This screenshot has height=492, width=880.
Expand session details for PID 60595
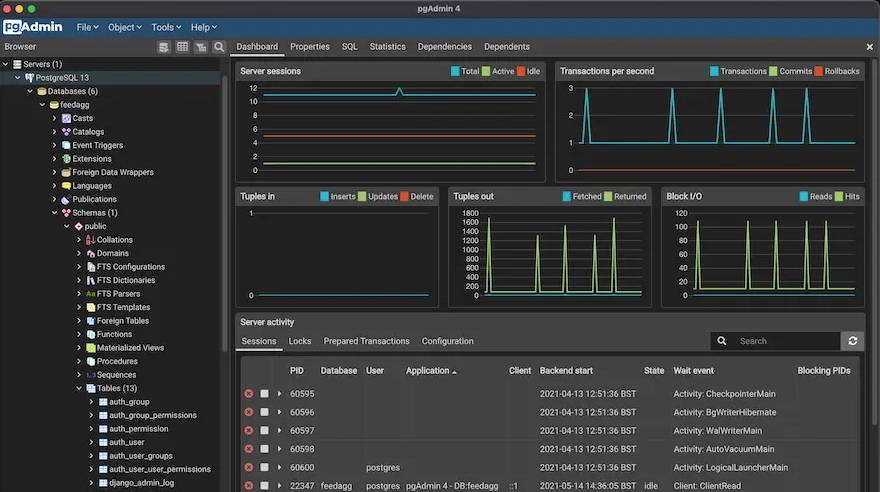[x=279, y=394]
